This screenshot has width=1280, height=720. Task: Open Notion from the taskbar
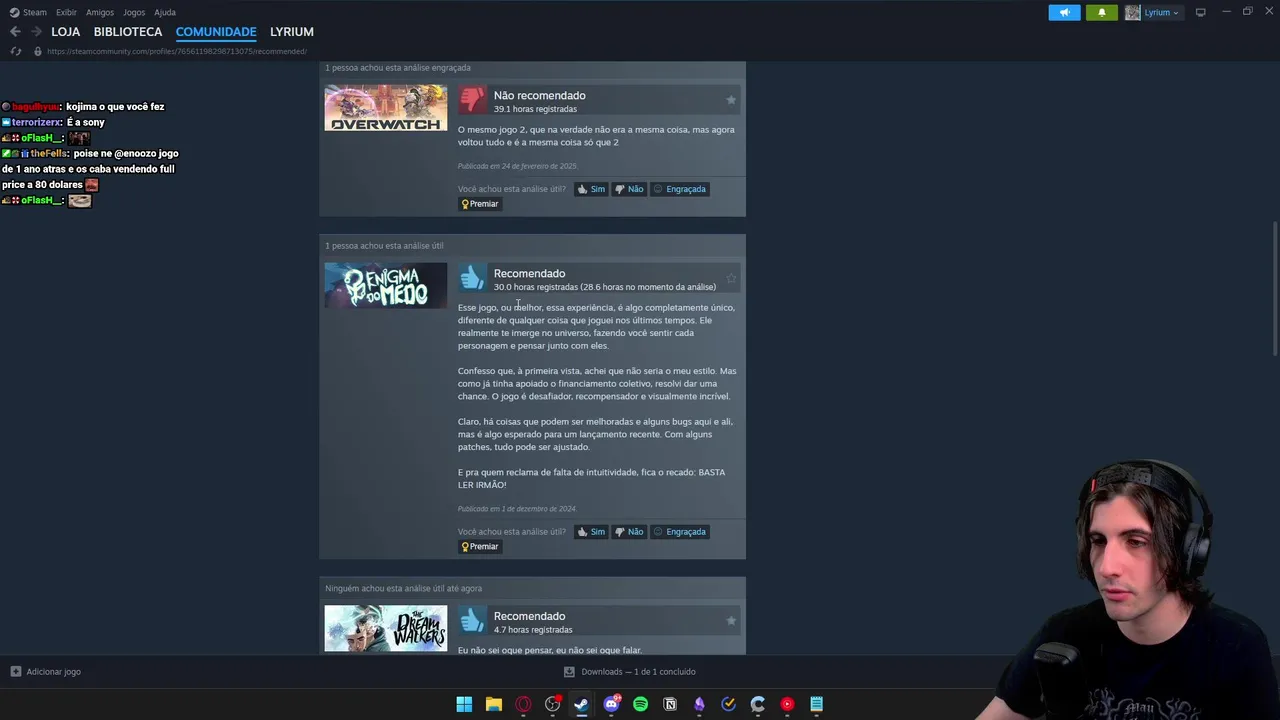click(670, 704)
